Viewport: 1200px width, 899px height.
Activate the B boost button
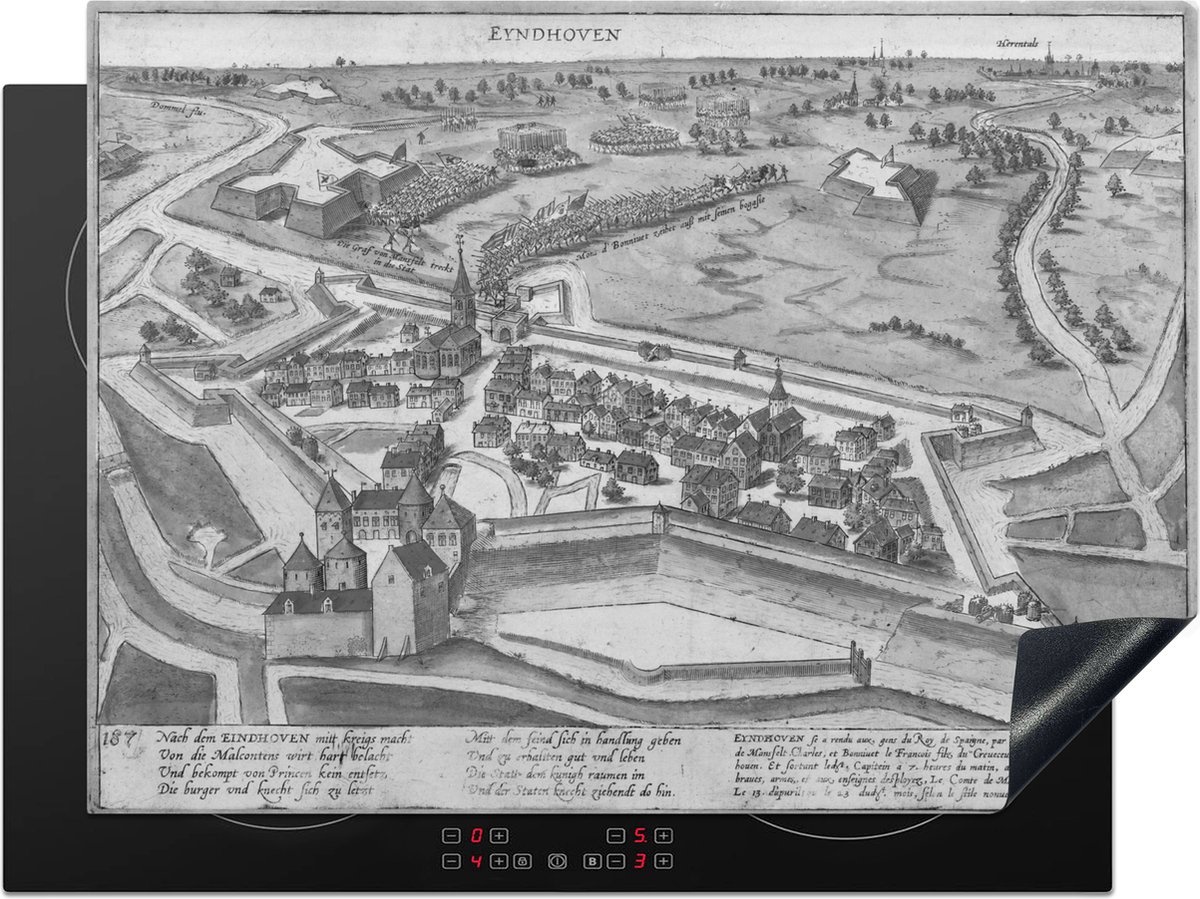click(x=592, y=861)
